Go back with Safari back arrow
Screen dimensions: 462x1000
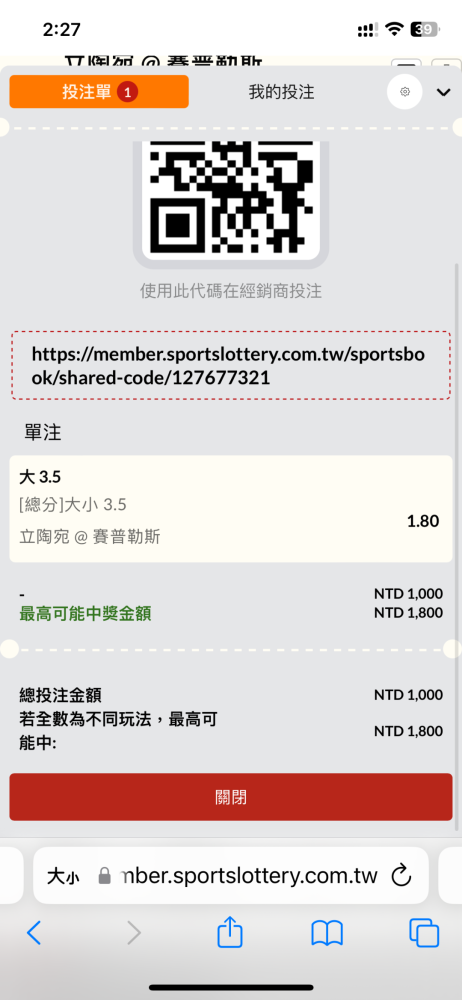34,934
